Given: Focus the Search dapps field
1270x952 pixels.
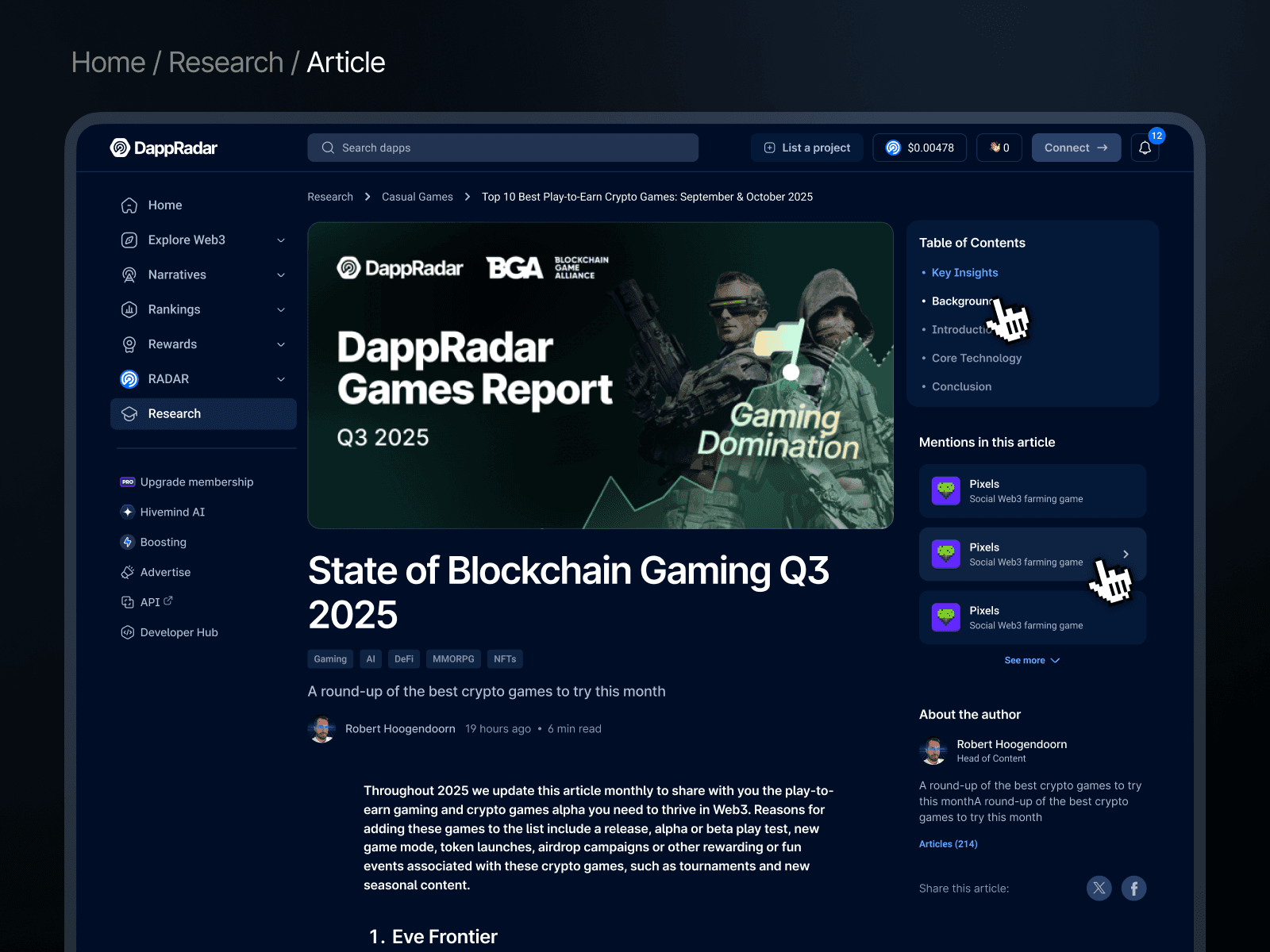Looking at the screenshot, I should [503, 148].
